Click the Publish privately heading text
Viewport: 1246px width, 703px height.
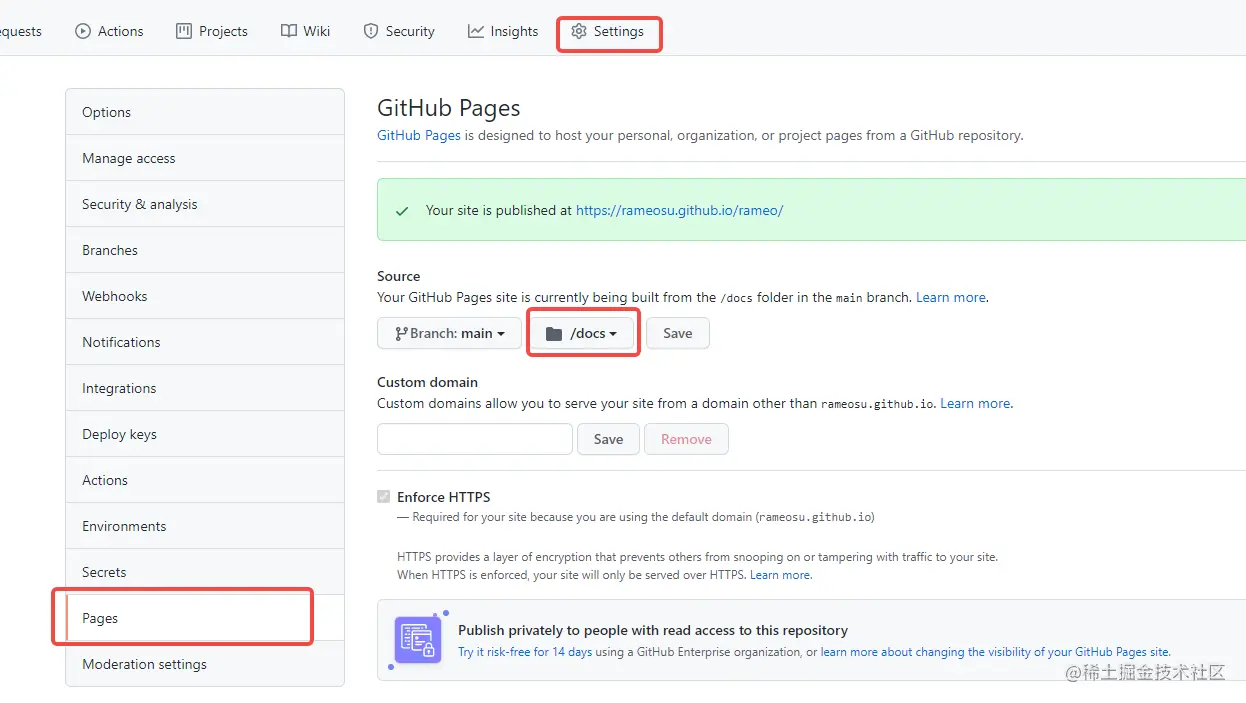[653, 630]
